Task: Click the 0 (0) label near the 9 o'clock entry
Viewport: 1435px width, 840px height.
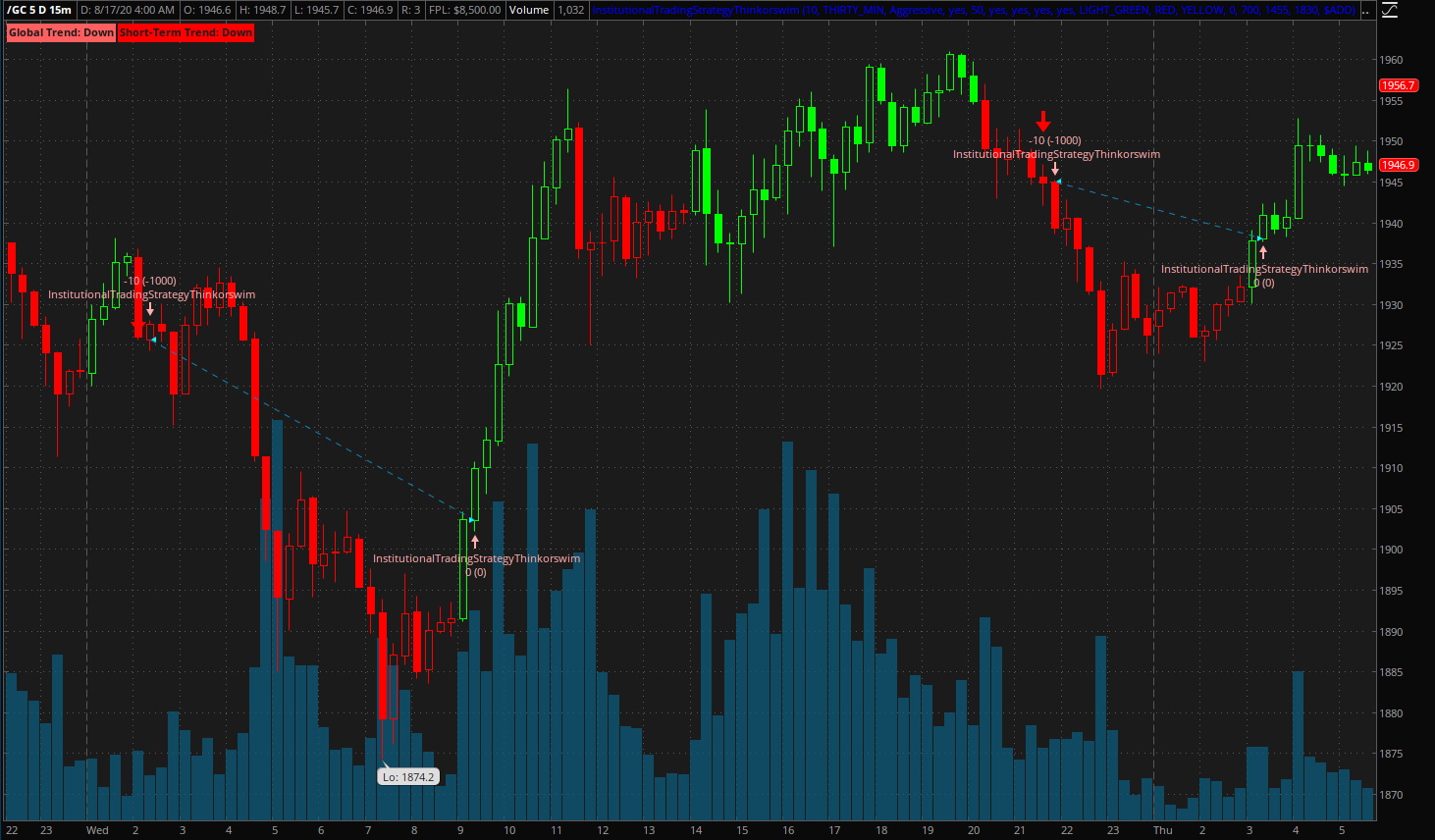Action: 476,572
